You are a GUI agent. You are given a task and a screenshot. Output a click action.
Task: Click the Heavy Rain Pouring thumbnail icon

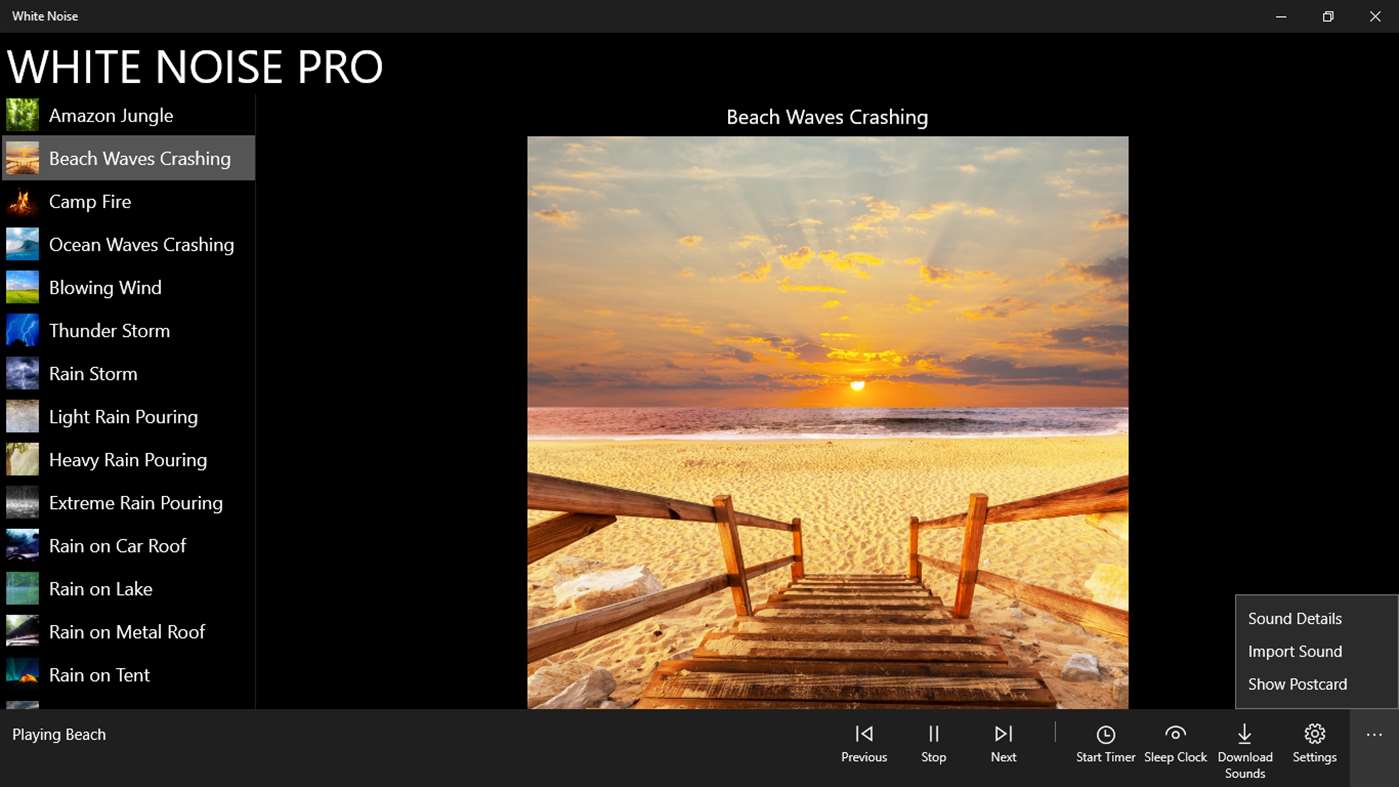(22, 459)
